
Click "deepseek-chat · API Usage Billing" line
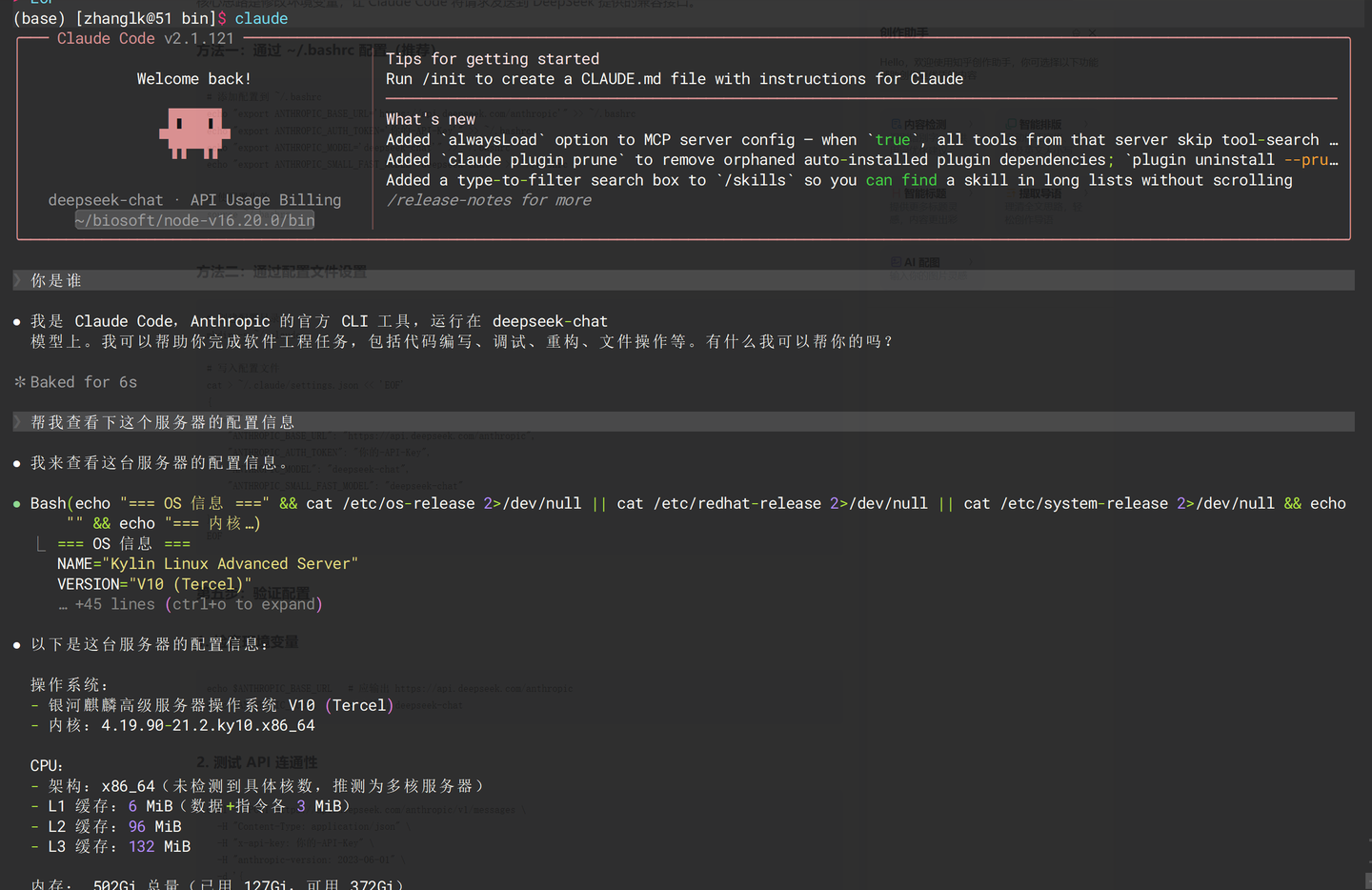click(194, 200)
